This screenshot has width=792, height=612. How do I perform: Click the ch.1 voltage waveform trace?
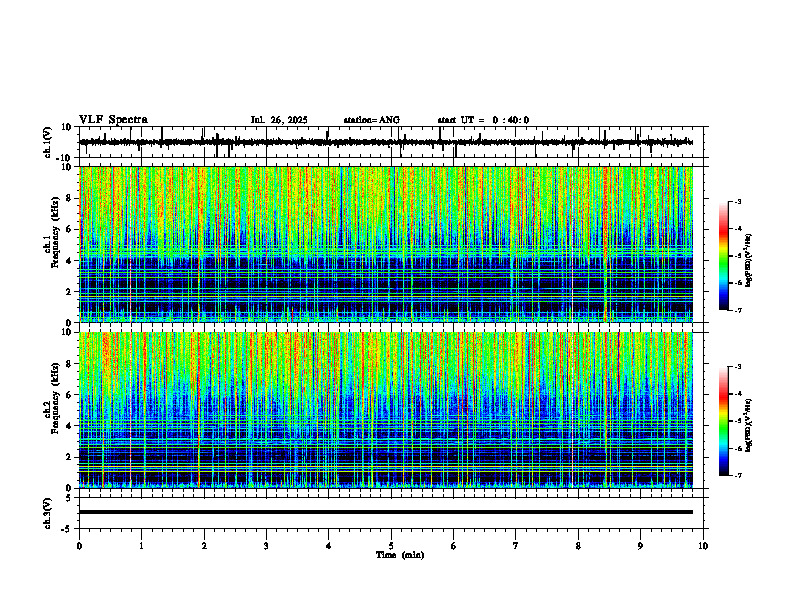386,142
